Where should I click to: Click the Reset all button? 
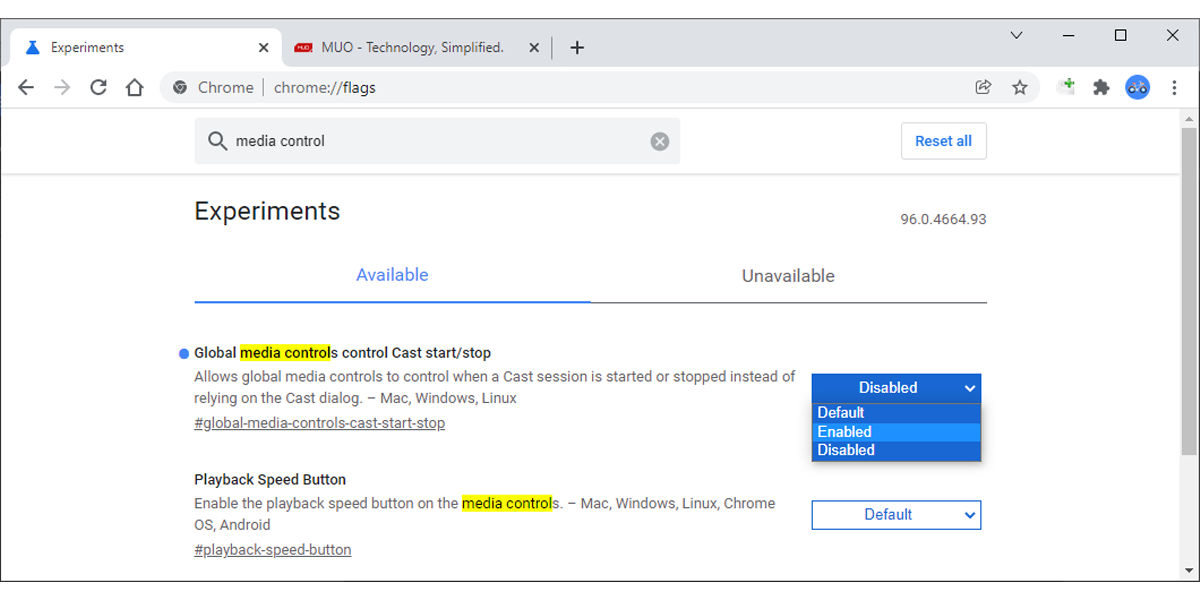pos(943,140)
